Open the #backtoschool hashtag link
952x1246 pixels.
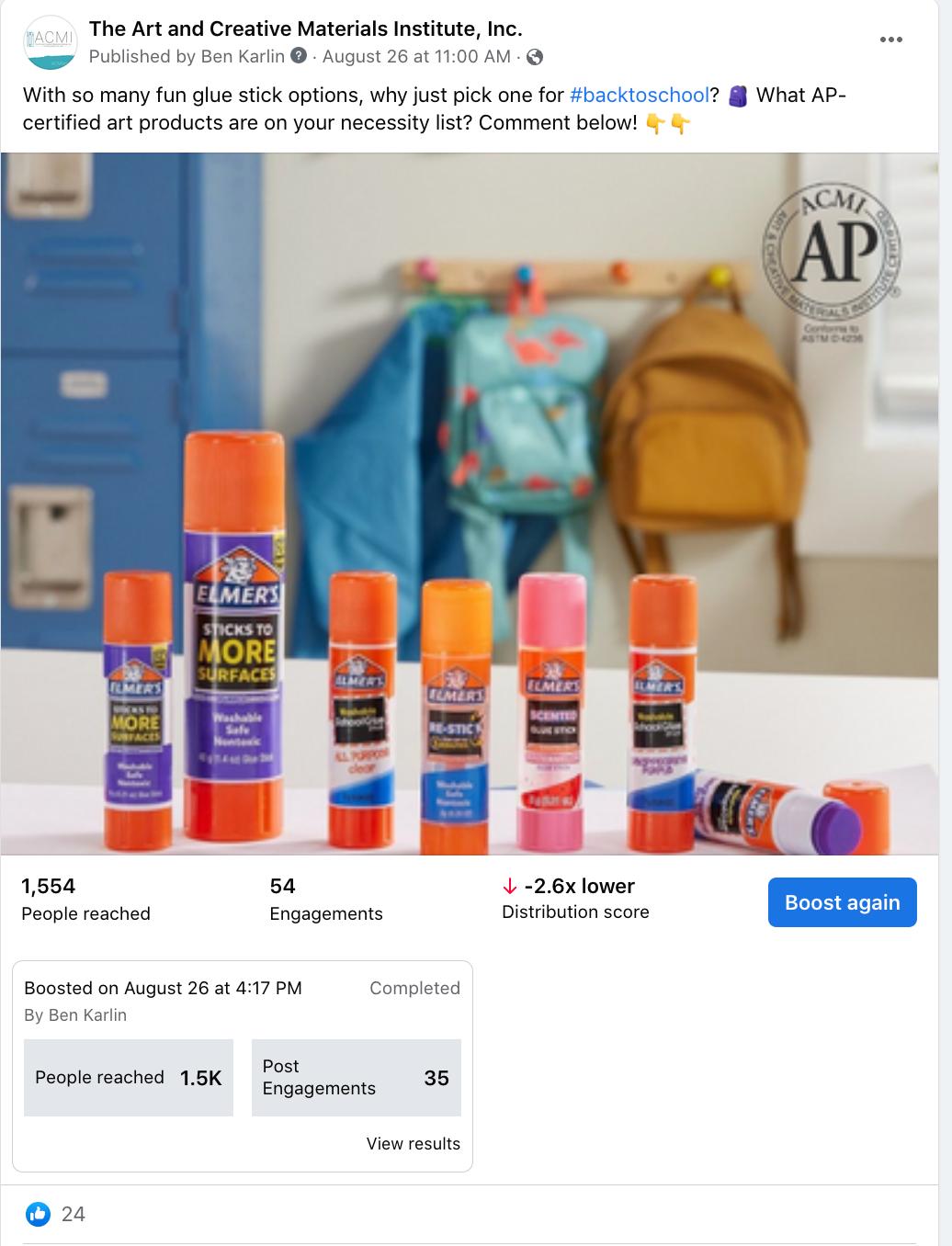point(640,95)
